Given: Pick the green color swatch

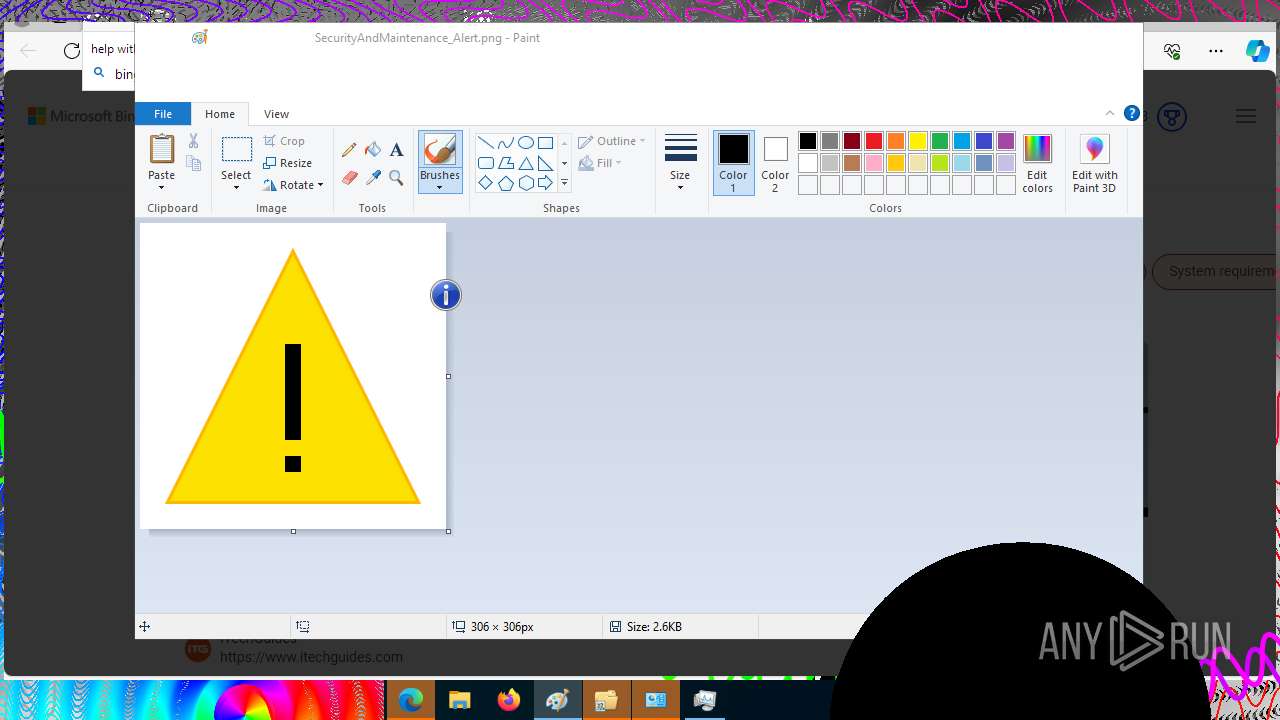Looking at the screenshot, I should 940,141.
